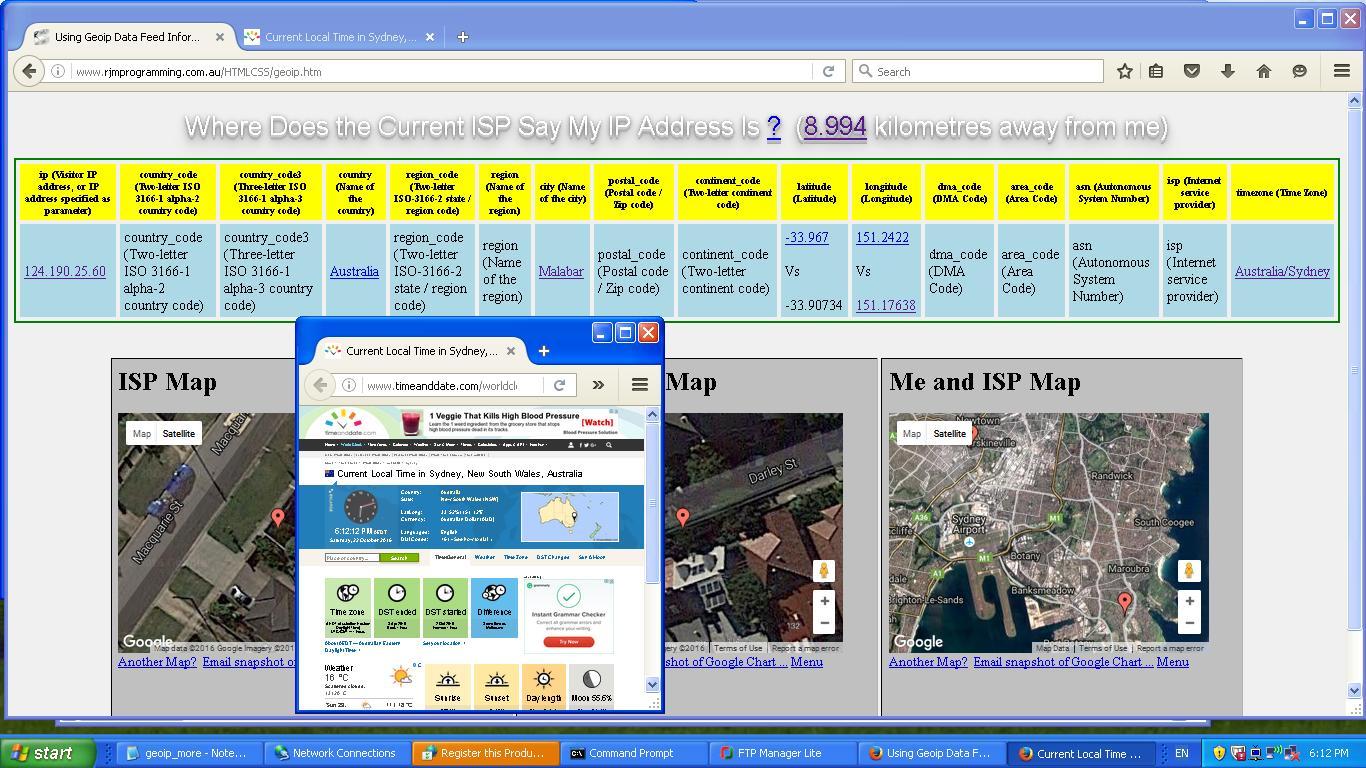Click the Malabar city link
This screenshot has width=1366, height=768.
561,271
